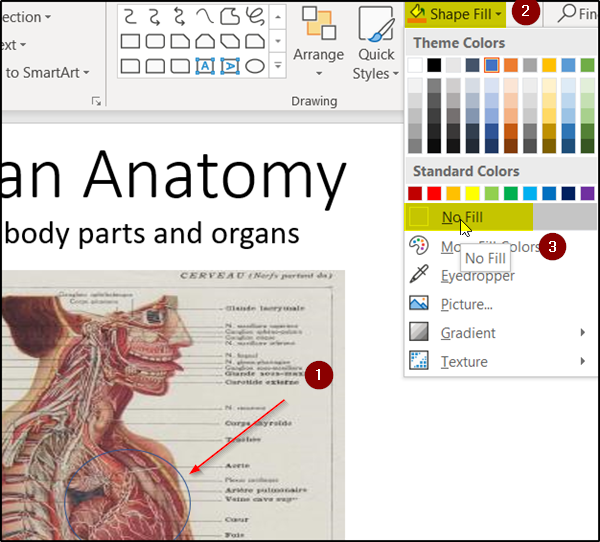Pick the Eyedropper fill option
The width and height of the screenshot is (600, 542).
[x=501, y=275]
